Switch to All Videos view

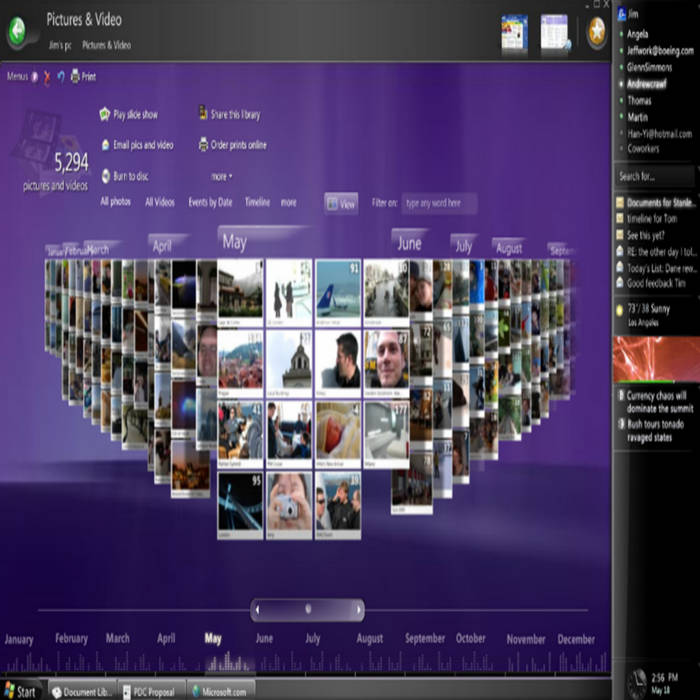tap(160, 202)
